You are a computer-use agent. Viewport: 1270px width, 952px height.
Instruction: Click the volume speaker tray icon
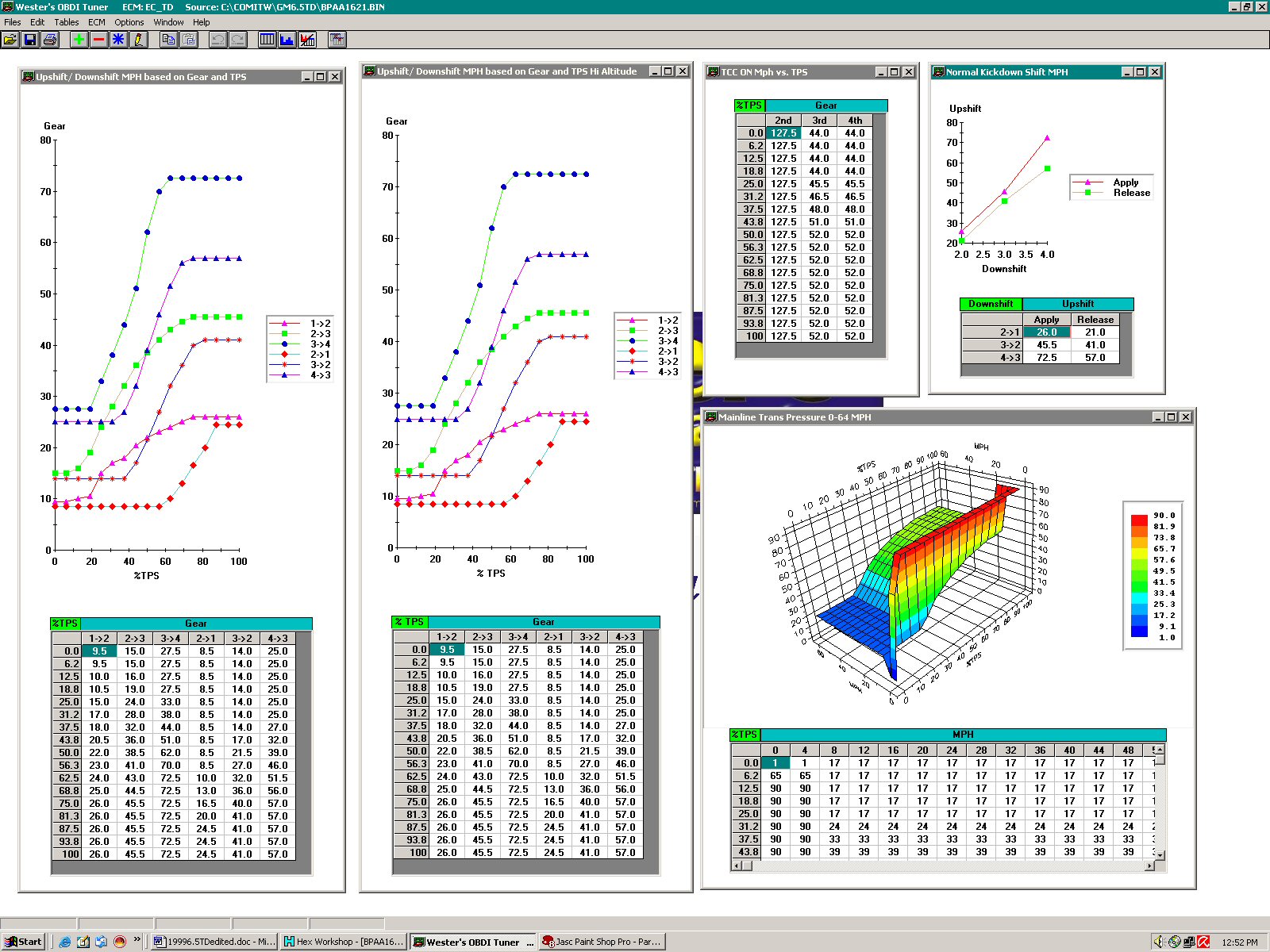tap(1160, 942)
